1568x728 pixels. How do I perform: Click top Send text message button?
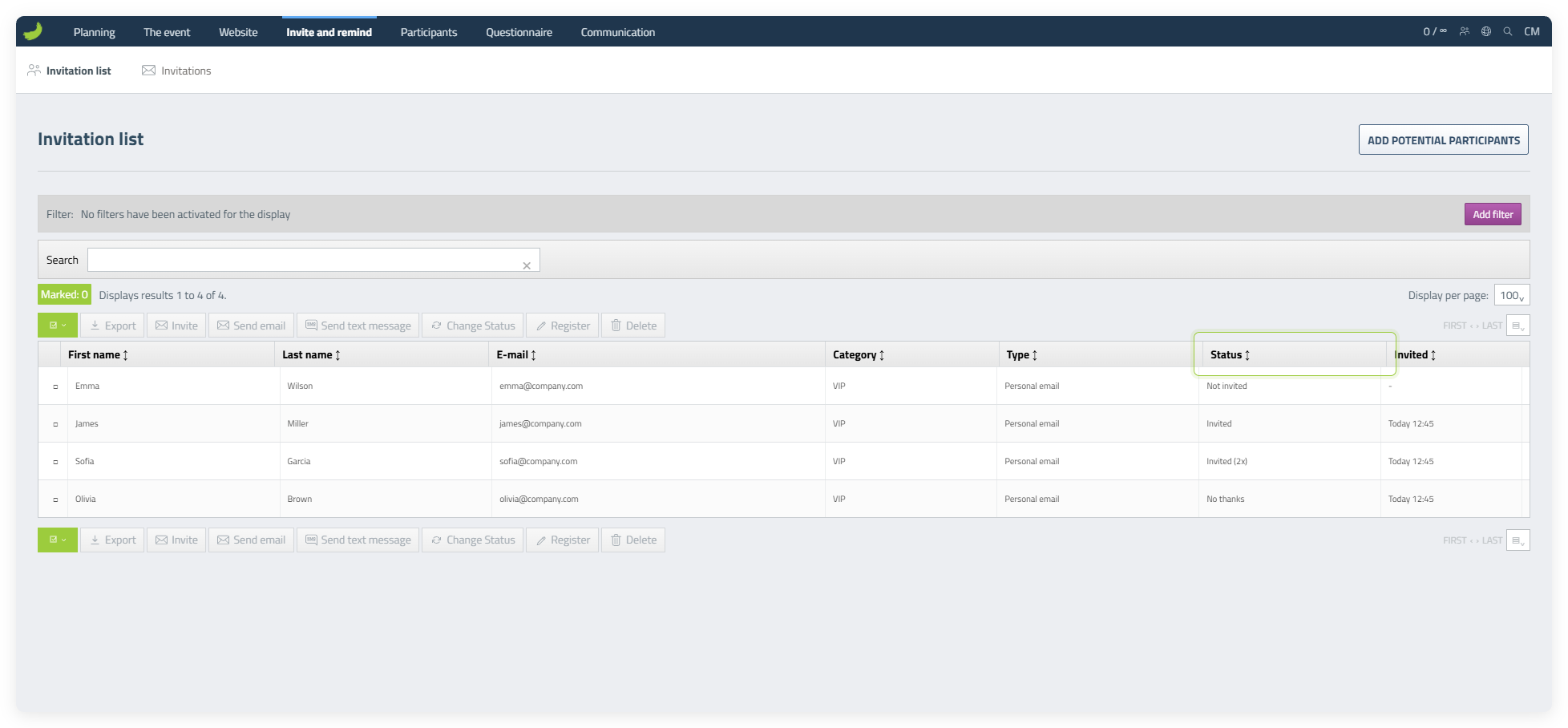(x=358, y=326)
